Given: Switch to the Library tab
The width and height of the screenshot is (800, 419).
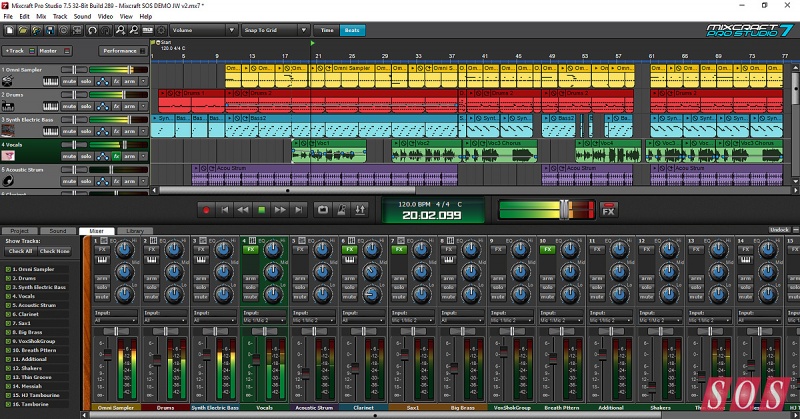Looking at the screenshot, I should [x=135, y=231].
